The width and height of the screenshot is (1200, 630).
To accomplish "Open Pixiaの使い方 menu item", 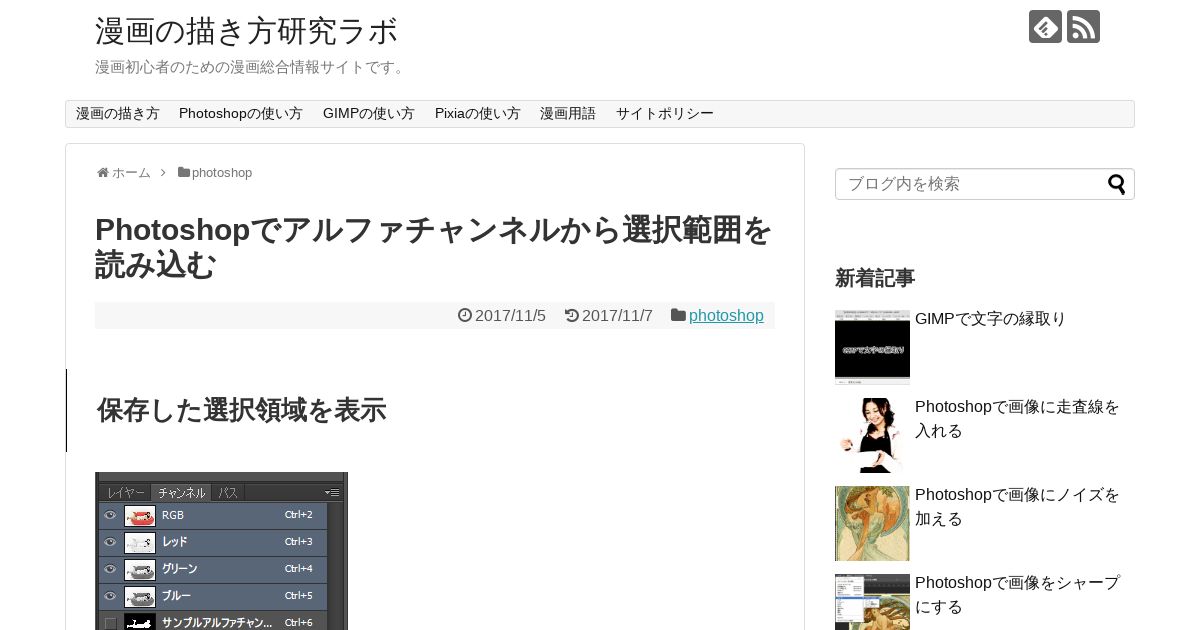I will [x=478, y=114].
